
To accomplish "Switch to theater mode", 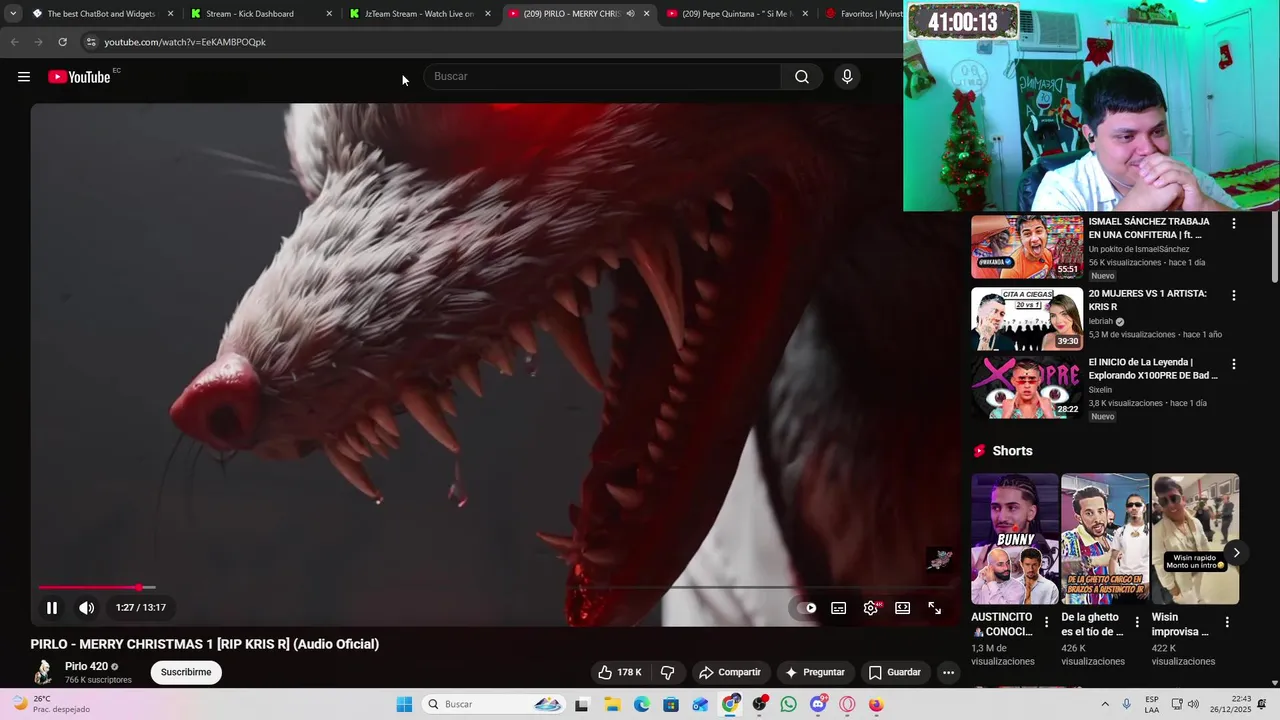I will tap(903, 607).
